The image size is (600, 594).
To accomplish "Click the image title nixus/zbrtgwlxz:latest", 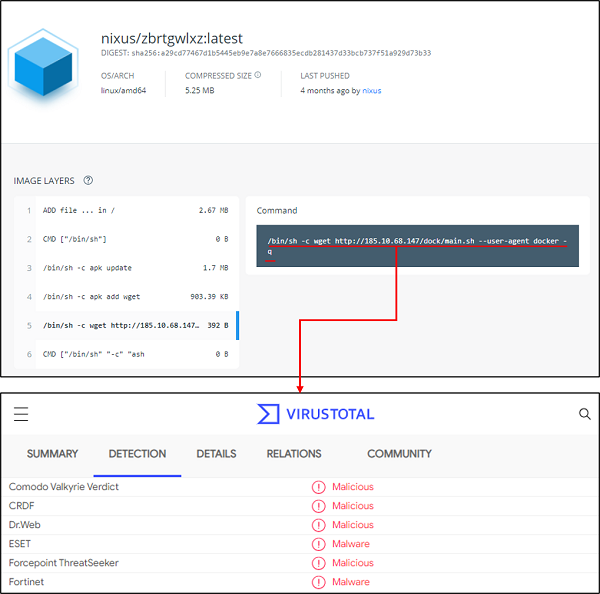I will [172, 38].
